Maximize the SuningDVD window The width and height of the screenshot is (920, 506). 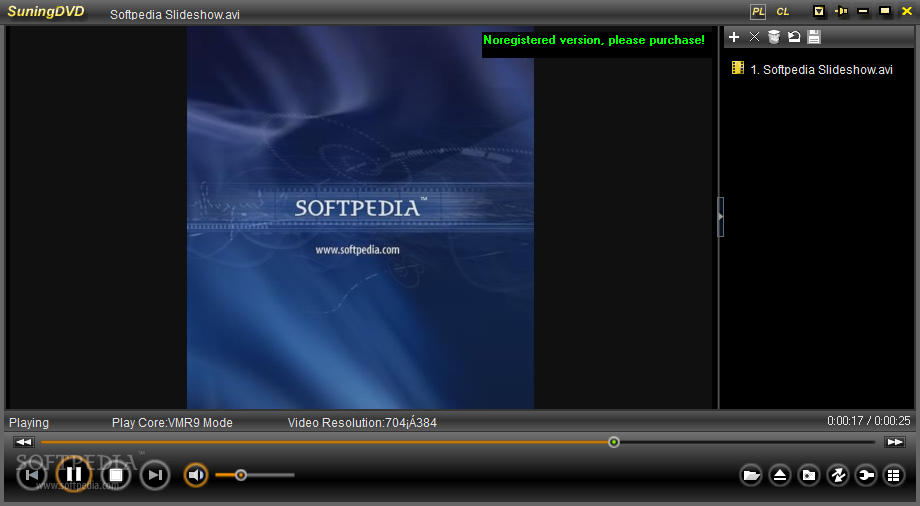coord(885,11)
